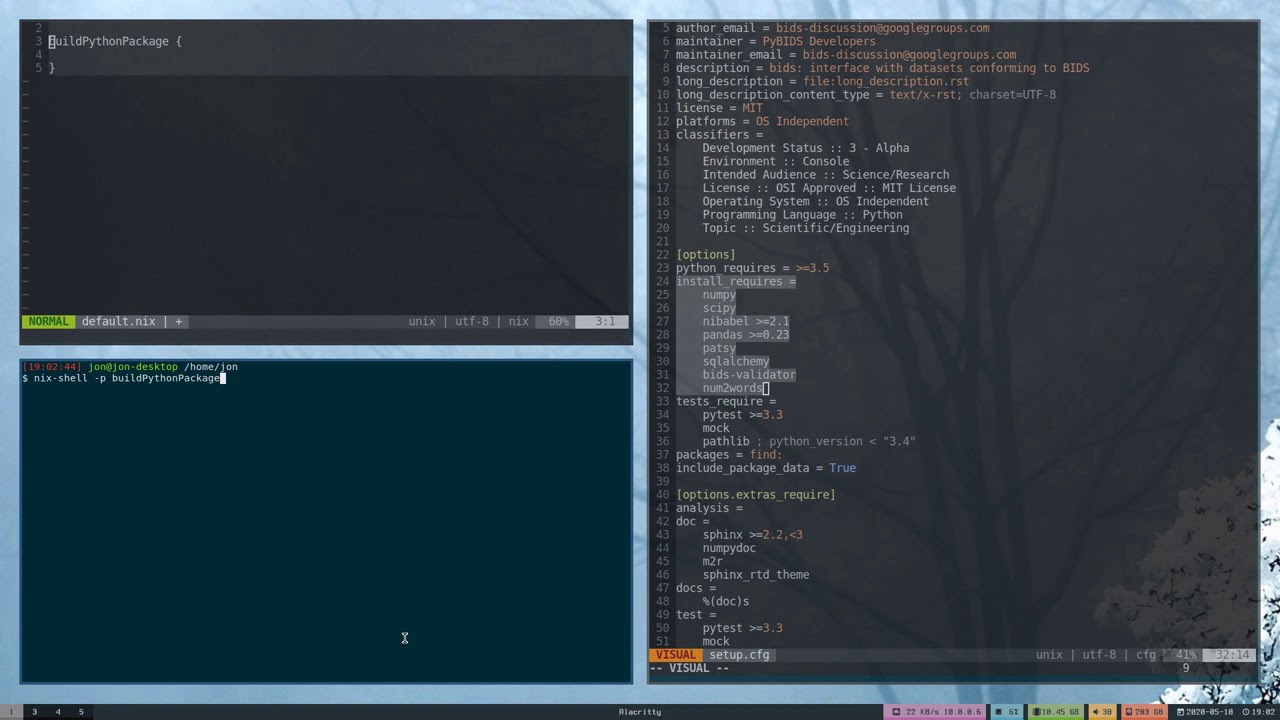Click the '[options.extras_require]' section header

[x=755, y=495]
